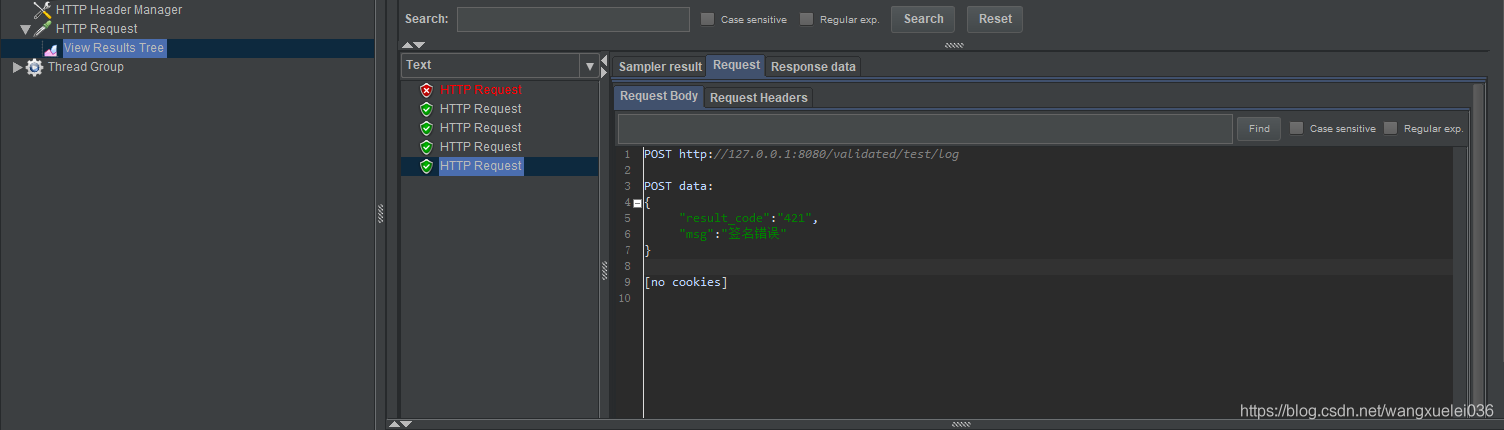Check Case sensitive next to Find button
This screenshot has height=430, width=1504.
[x=1297, y=128]
